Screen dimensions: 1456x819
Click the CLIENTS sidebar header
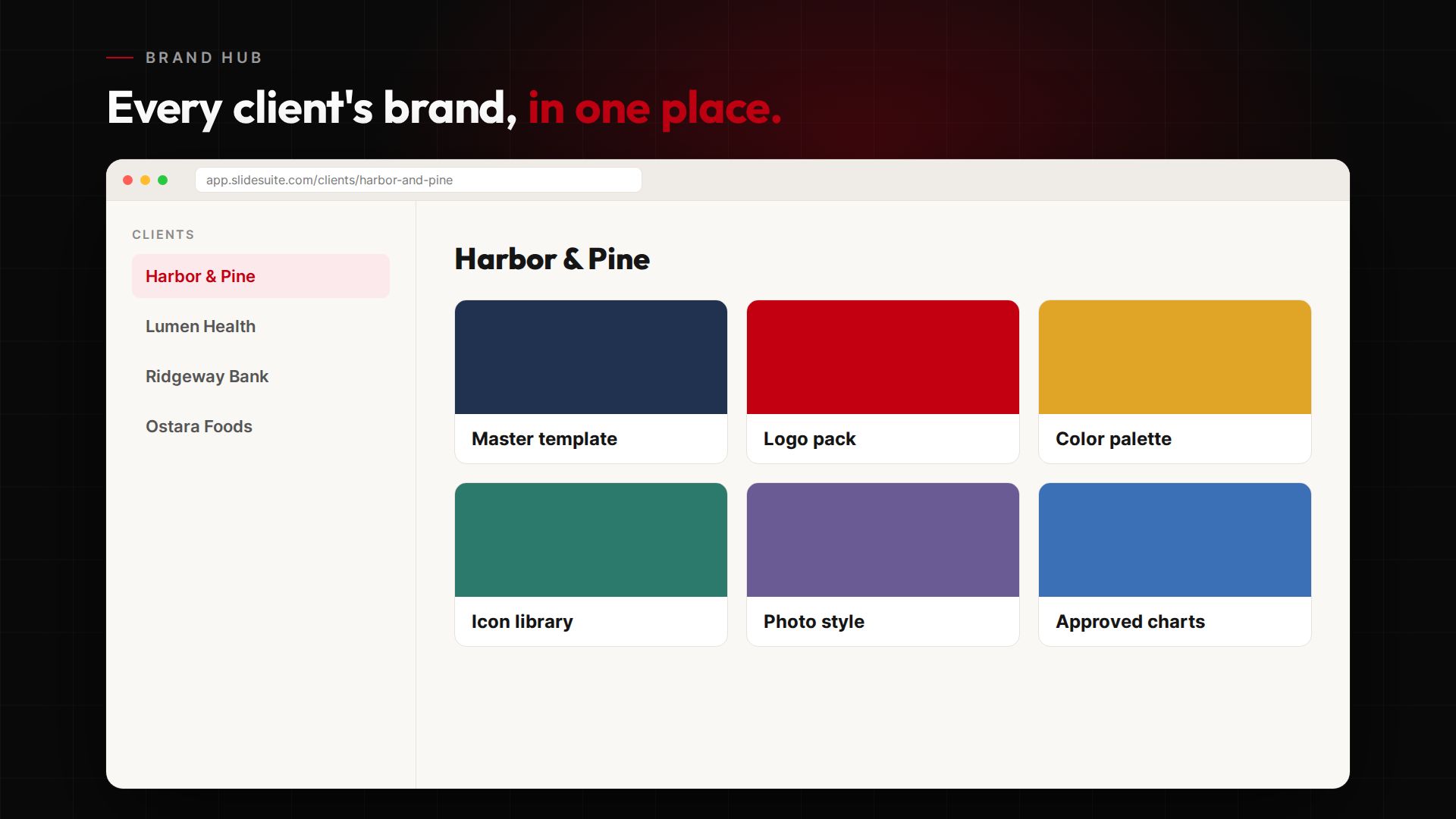click(163, 234)
